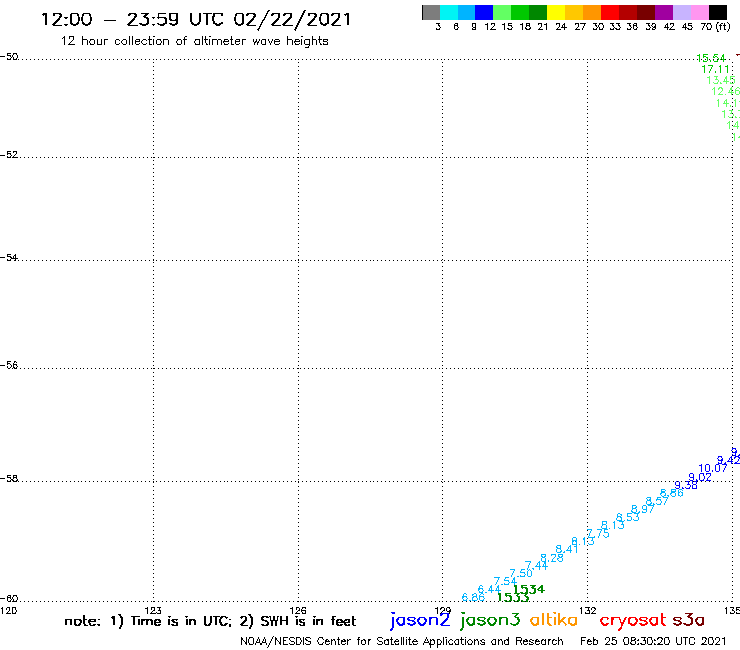Click the wave height value 13.45
Screen dimensions: 740x650
721,80
